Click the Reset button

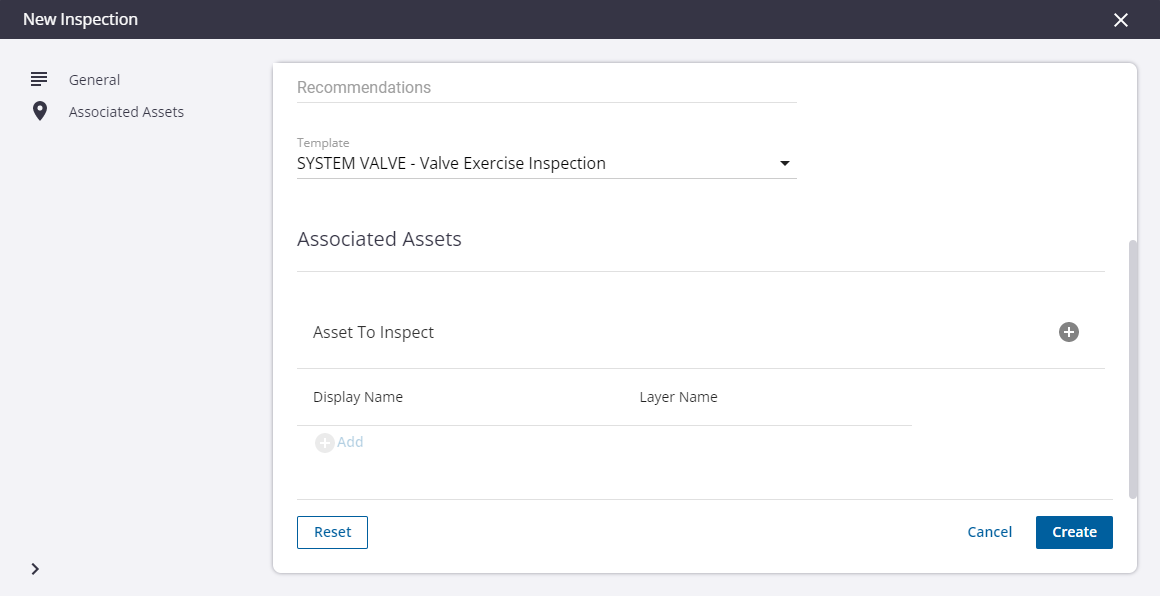point(332,532)
